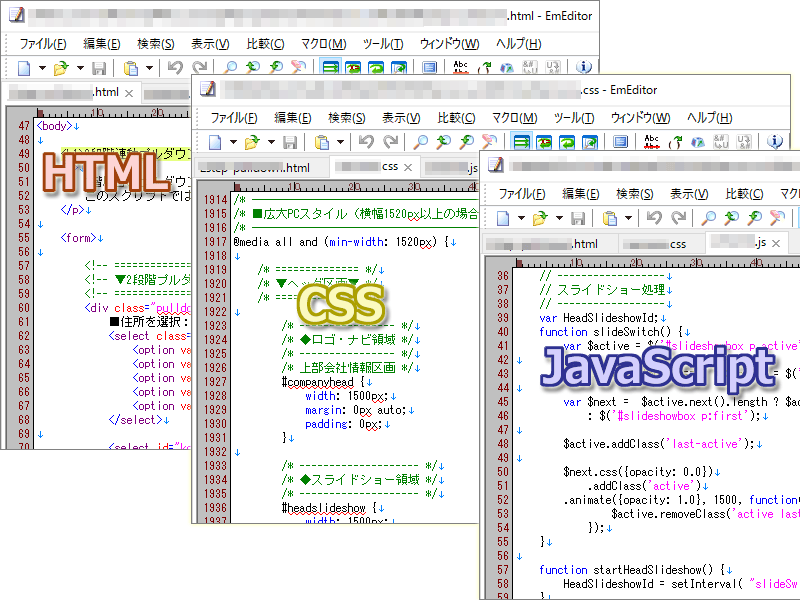Click Open folder icon in CSS window
The height and width of the screenshot is (600, 800).
click(x=252, y=142)
